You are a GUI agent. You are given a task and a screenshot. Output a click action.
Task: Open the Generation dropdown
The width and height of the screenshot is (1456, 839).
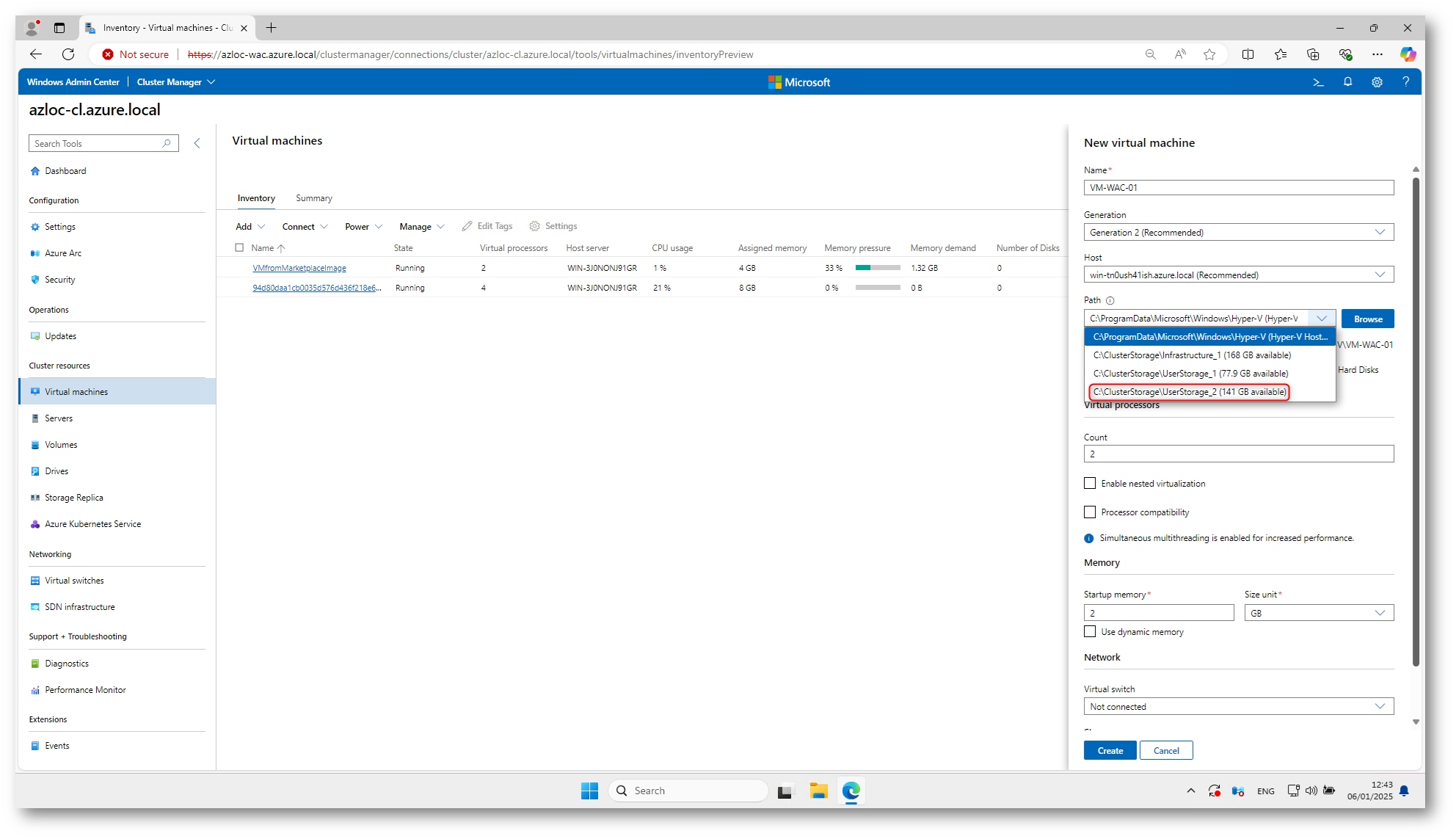point(1239,232)
